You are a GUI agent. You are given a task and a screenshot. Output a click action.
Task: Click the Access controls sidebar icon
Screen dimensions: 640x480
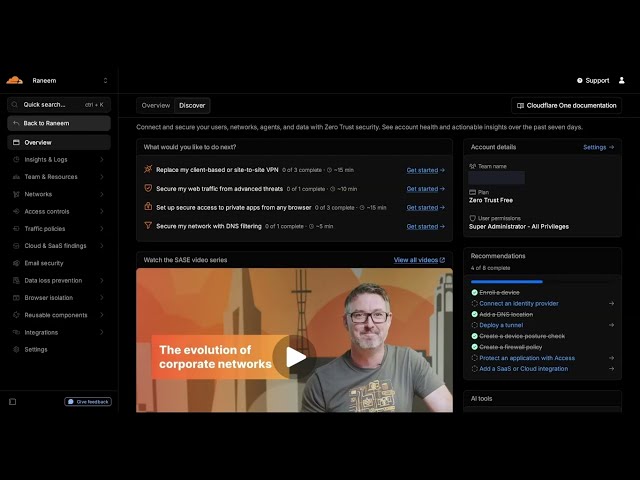(x=16, y=211)
